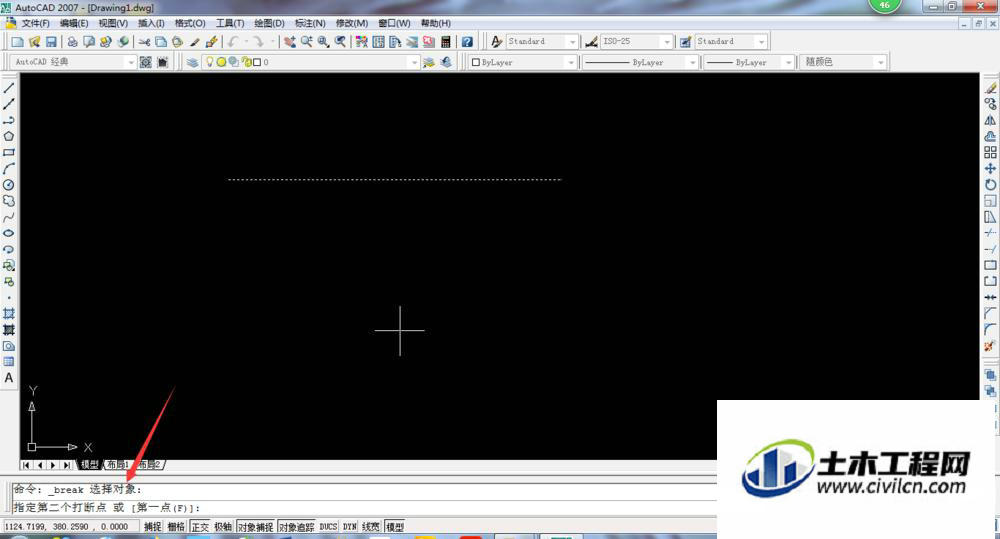Select the Erase tool in Modify toolbar

coord(990,88)
